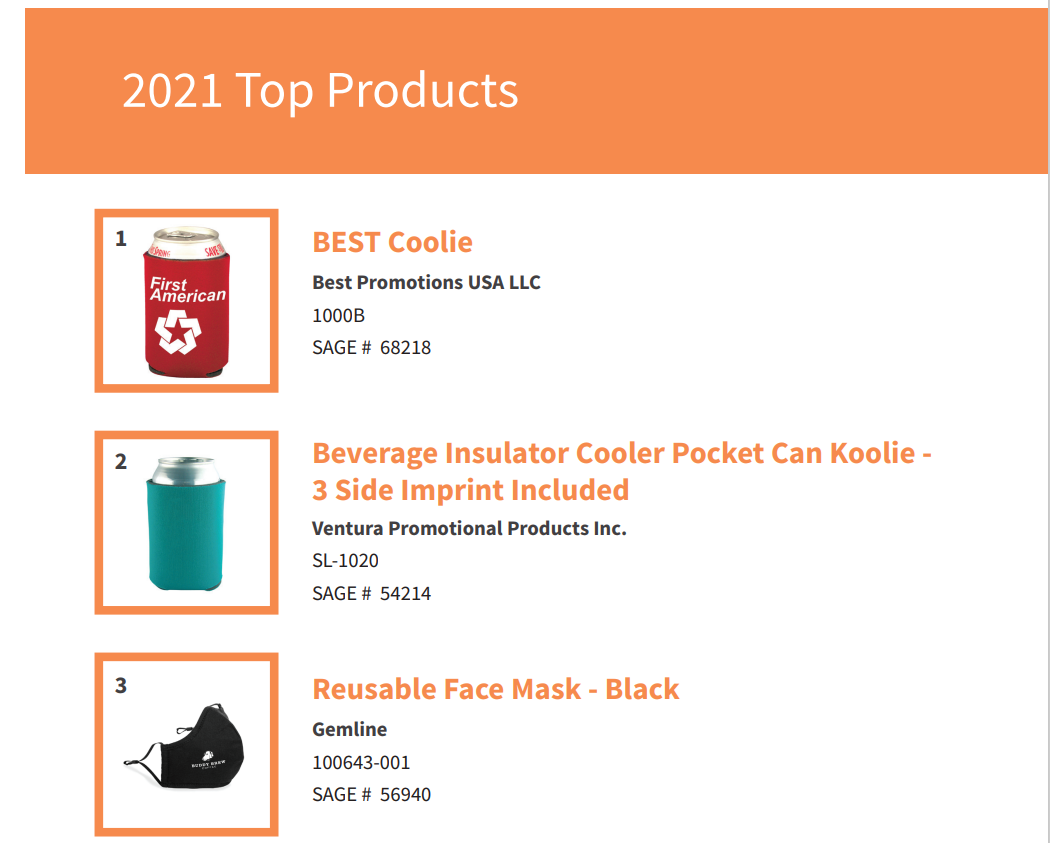Screen dimensions: 1050x843
Task: Click SAGE # 54214 text
Action: (x=372, y=593)
